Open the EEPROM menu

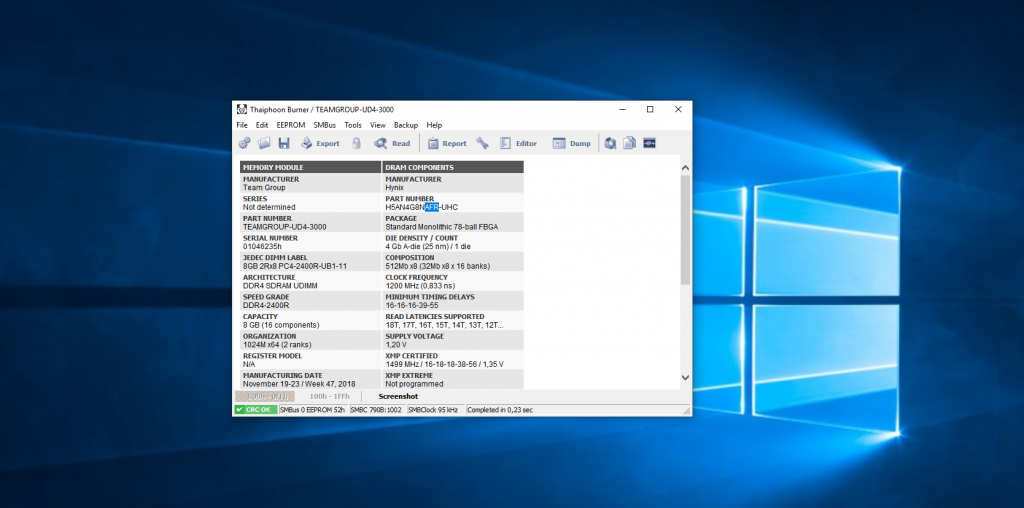(x=291, y=125)
